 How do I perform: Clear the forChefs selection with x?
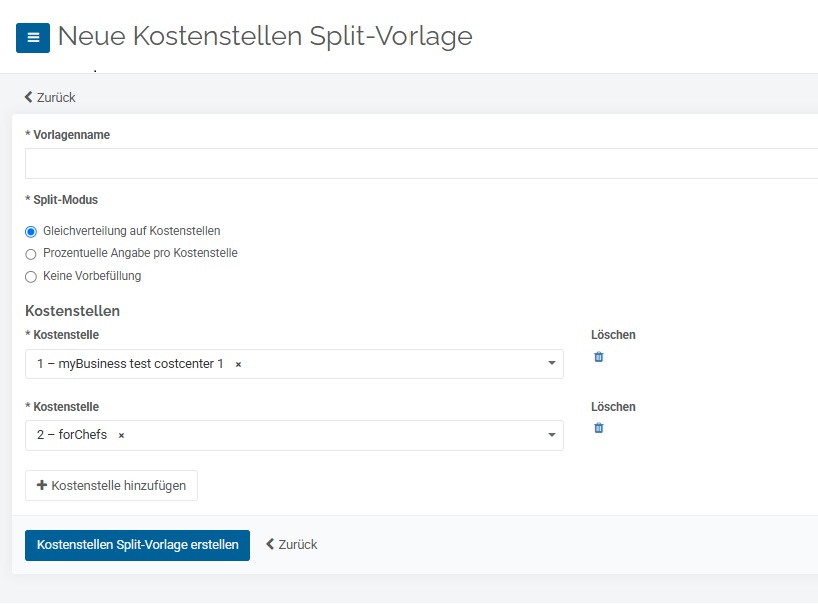pyautogui.click(x=121, y=436)
